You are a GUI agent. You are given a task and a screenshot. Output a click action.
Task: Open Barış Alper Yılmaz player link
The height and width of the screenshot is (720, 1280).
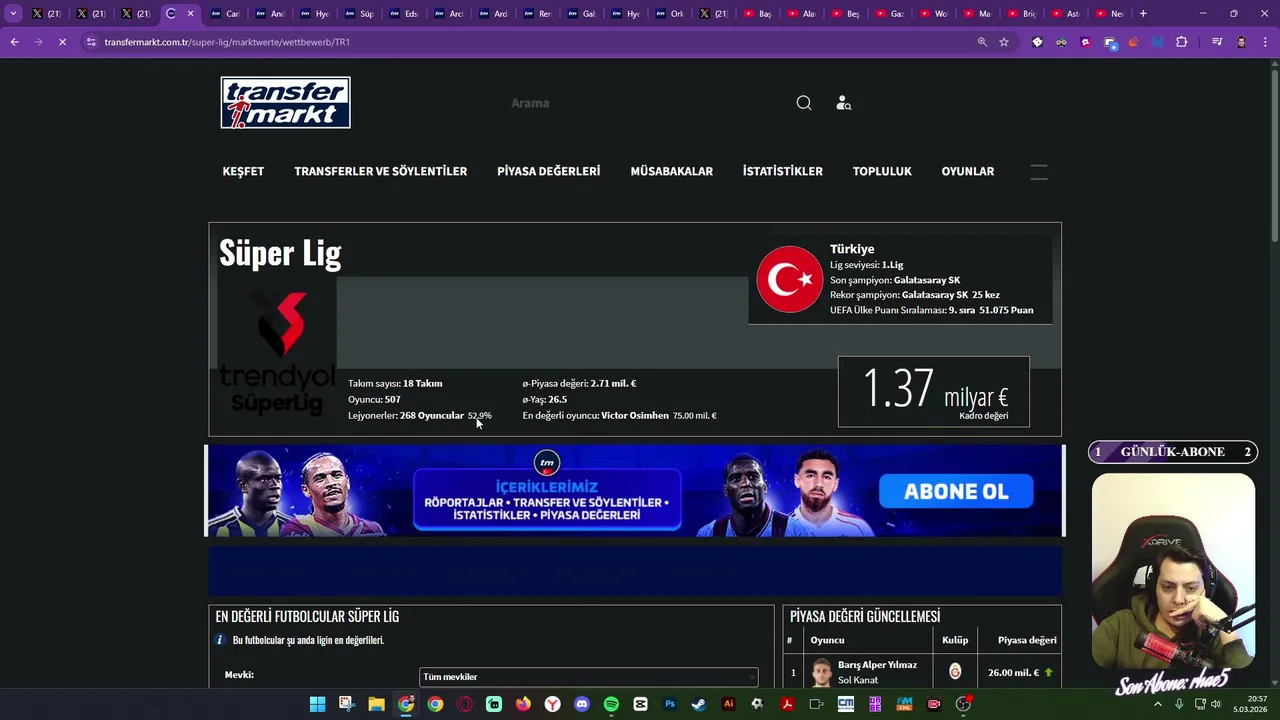click(877, 665)
